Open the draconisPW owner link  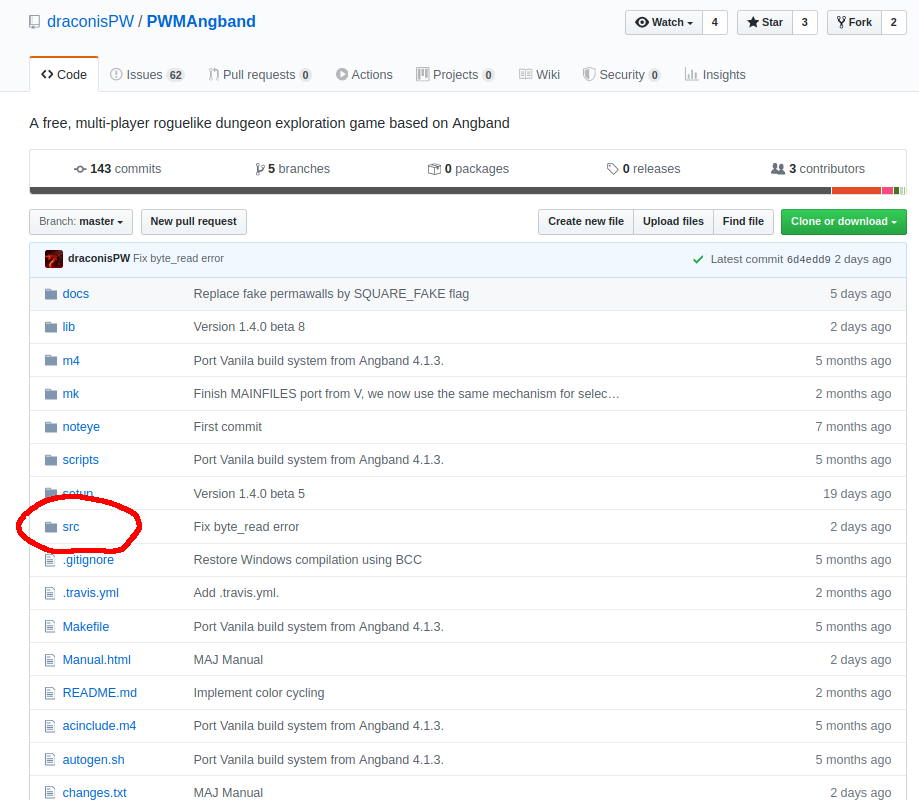click(x=90, y=22)
